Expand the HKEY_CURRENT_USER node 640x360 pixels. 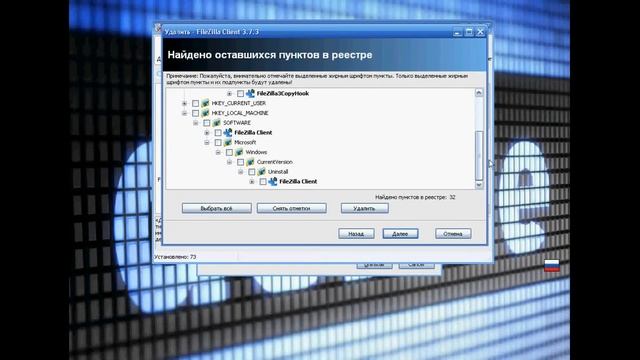[184, 103]
